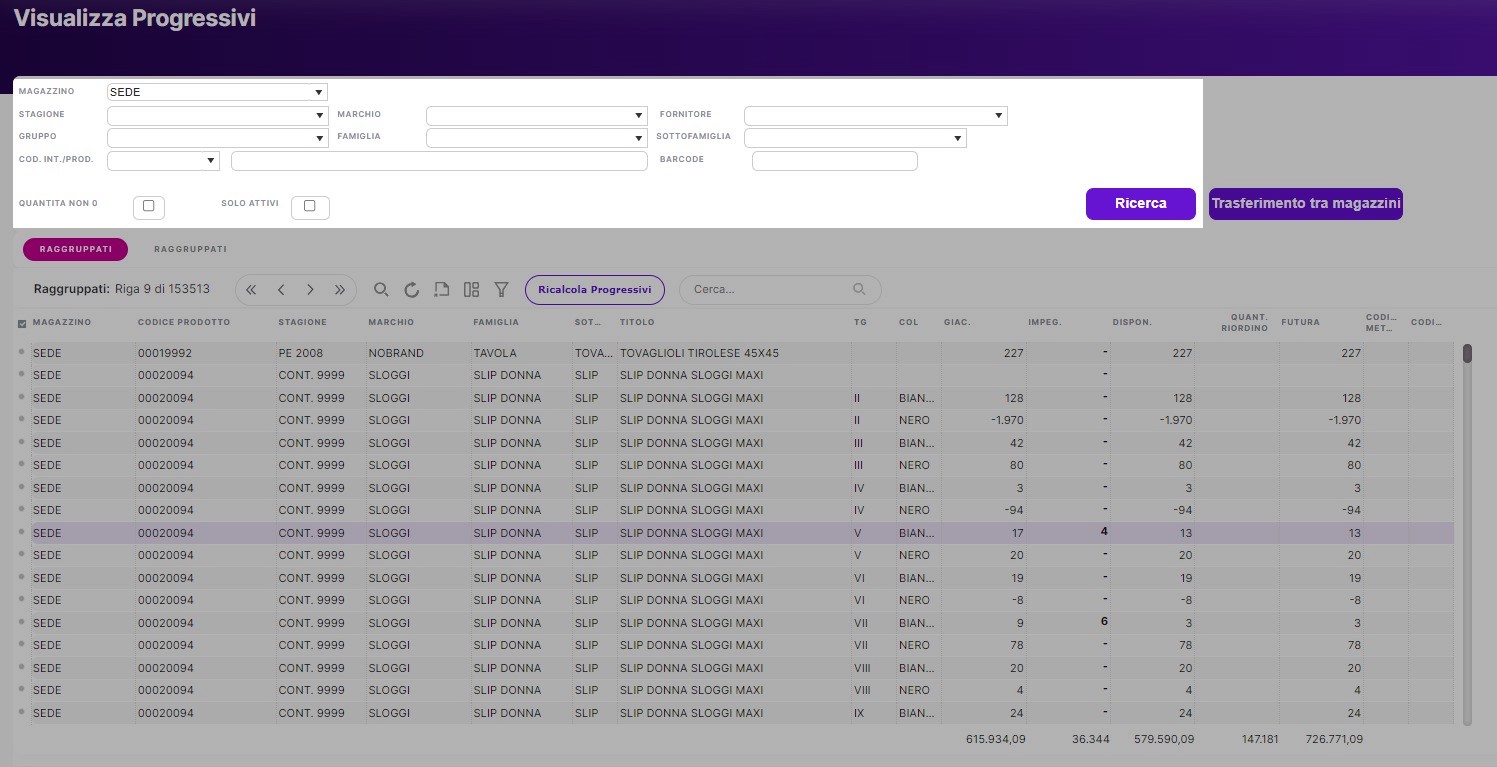The width and height of the screenshot is (1497, 767).
Task: Refresh the grid with reload icon
Action: 411,290
